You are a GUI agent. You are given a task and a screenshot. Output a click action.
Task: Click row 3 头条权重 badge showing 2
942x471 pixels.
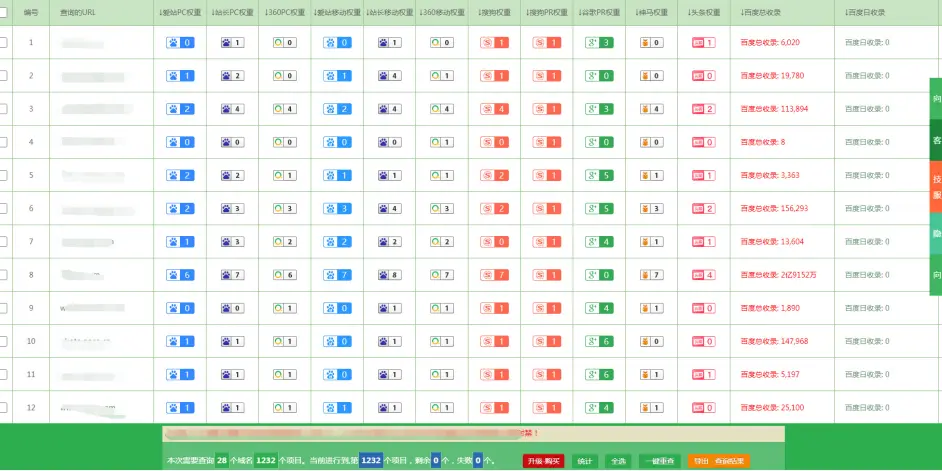click(x=703, y=109)
